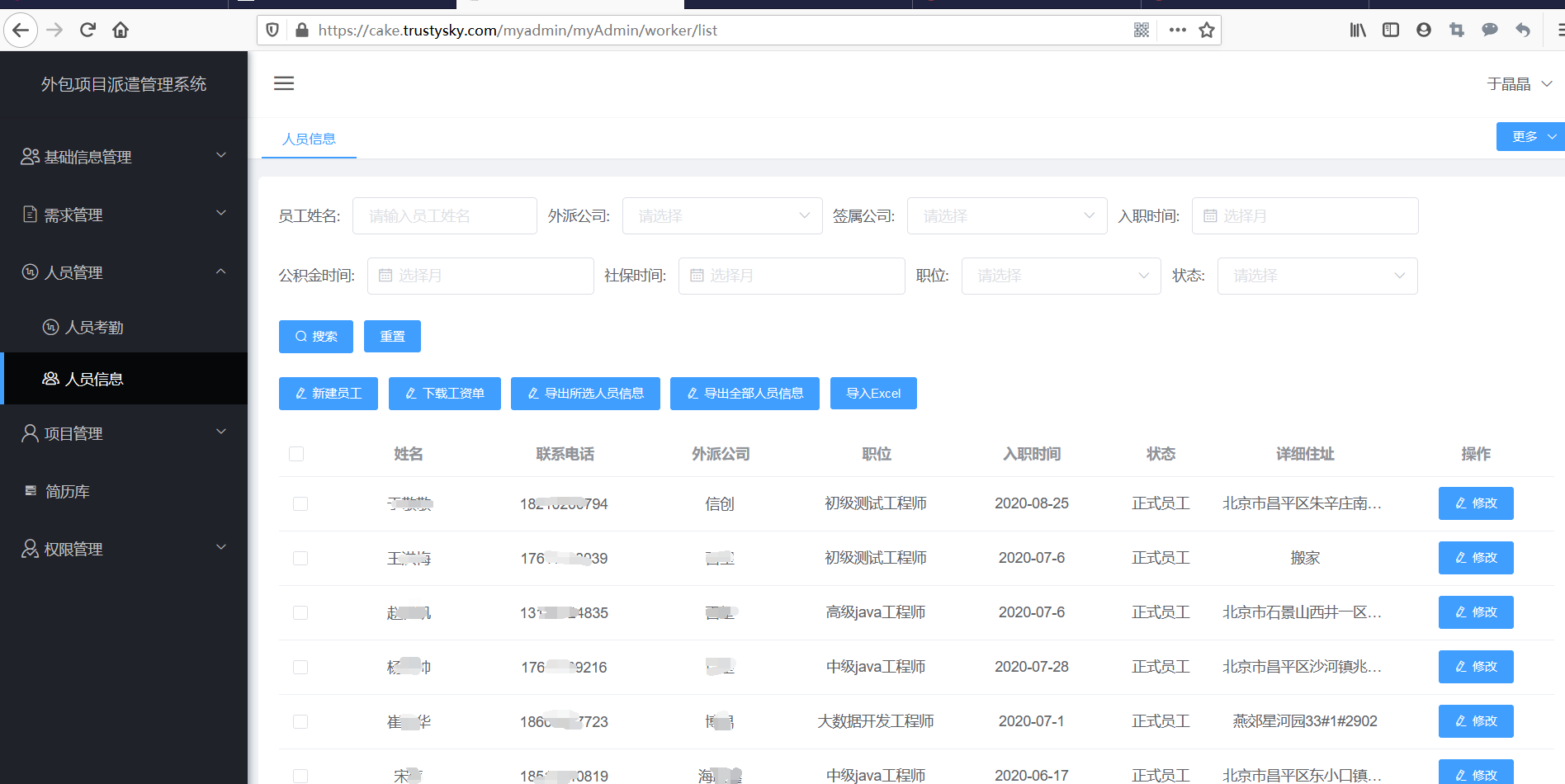The height and width of the screenshot is (784, 1565).
Task: Click the 新建员工 button
Action: pos(329,394)
